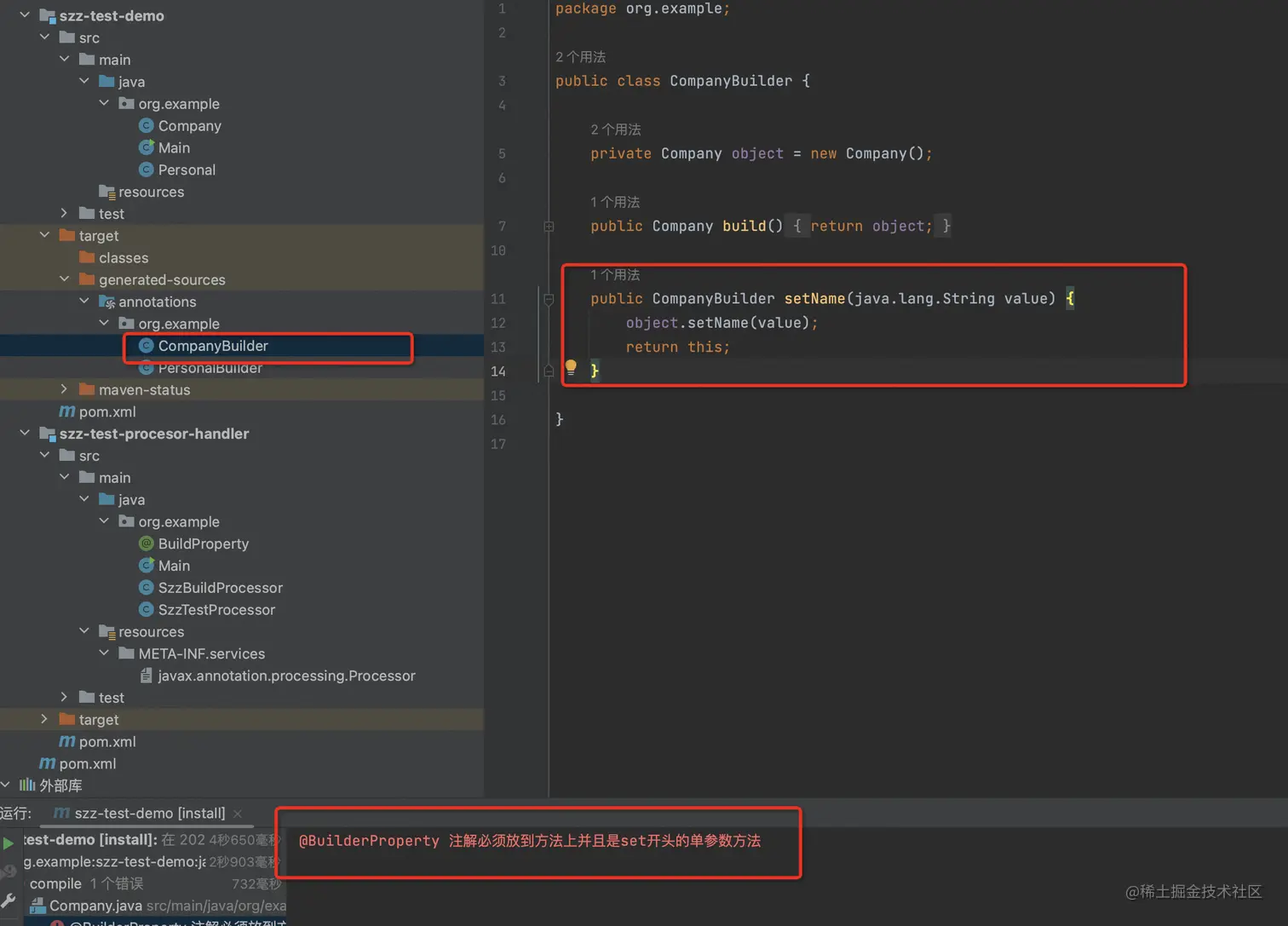Click the Company.java file icon in the run output
Image resolution: width=1288 pixels, height=926 pixels.
point(37,906)
